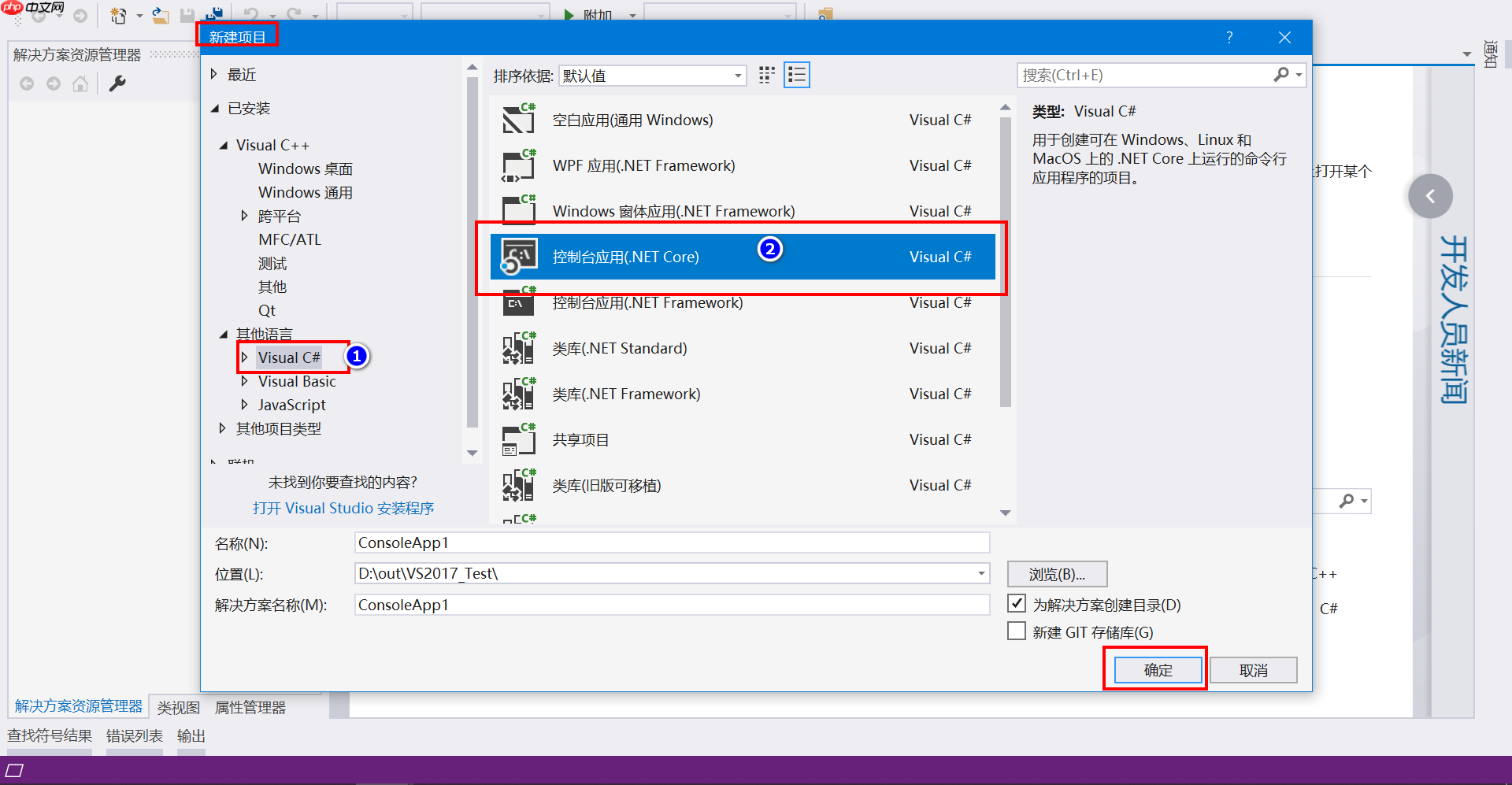
Task: Close the 新建项目 dialog
Action: coord(1285,38)
